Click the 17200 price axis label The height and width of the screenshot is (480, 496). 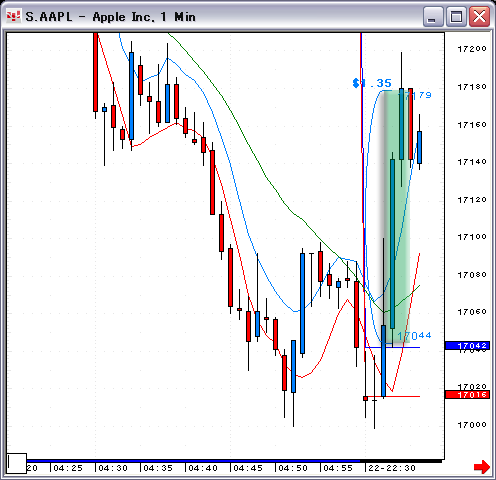pos(472,49)
